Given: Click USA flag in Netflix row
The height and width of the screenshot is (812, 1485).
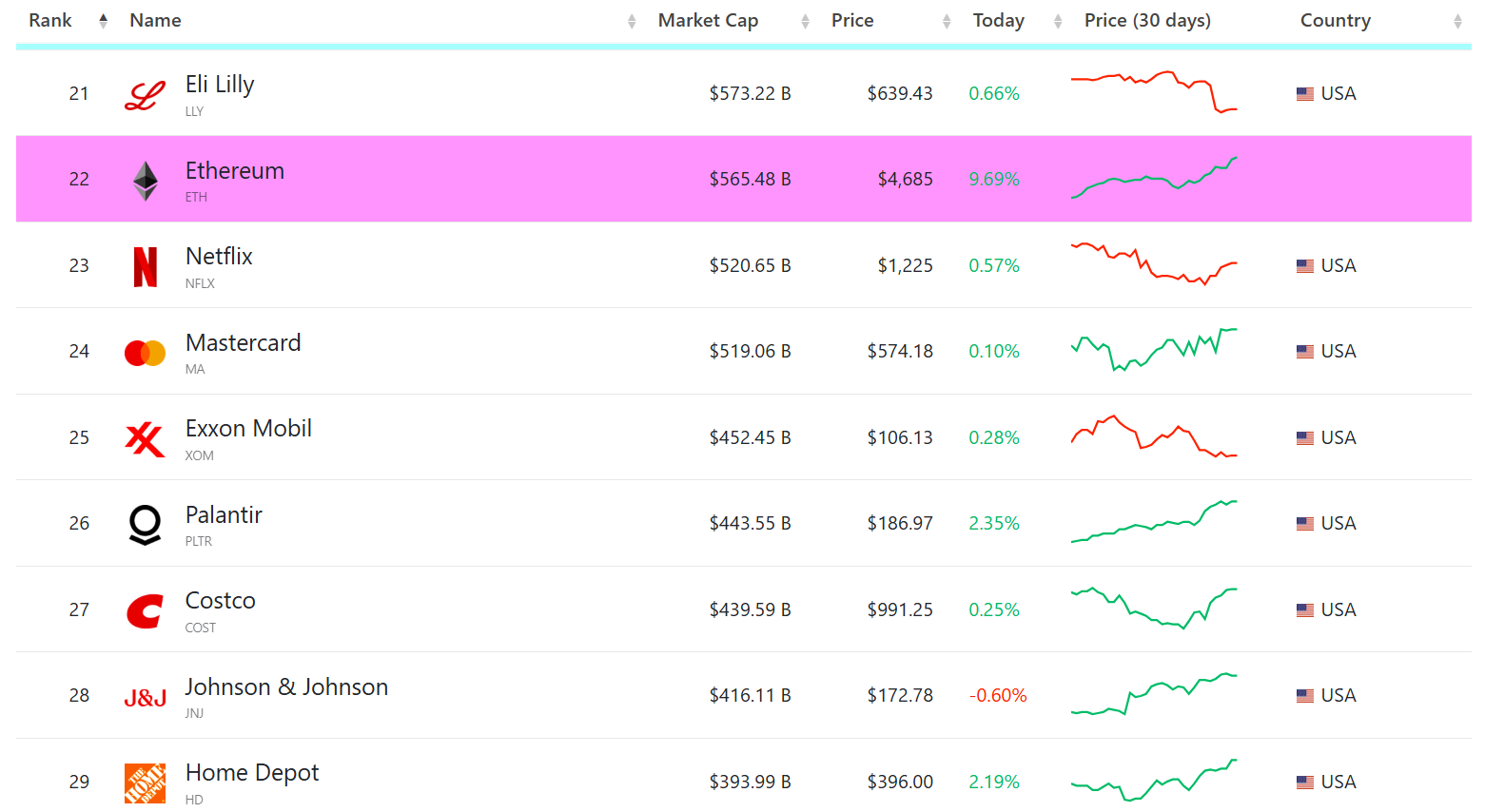Looking at the screenshot, I should (1305, 266).
